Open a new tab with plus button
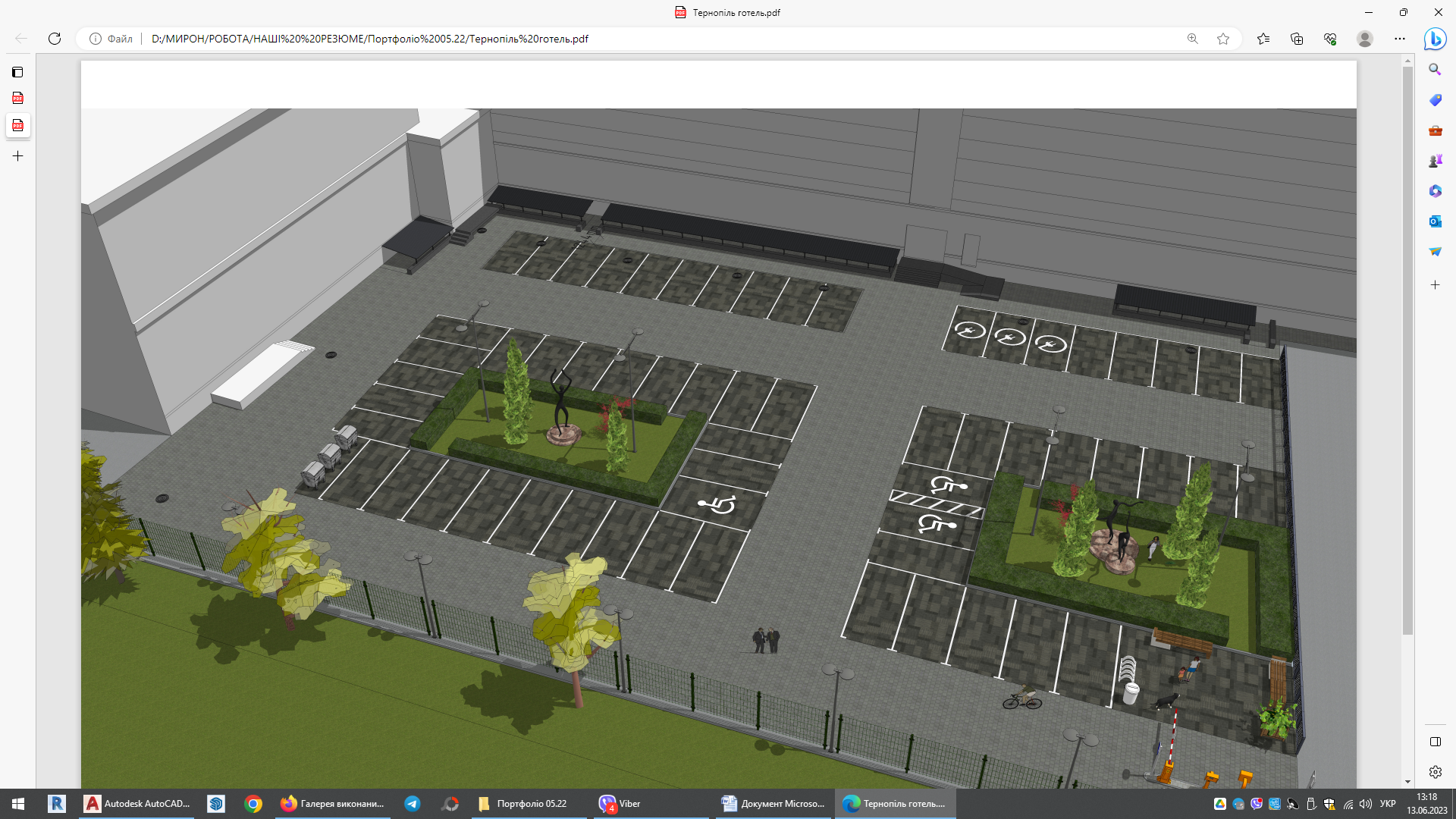Image resolution: width=1456 pixels, height=819 pixels. pos(17,156)
